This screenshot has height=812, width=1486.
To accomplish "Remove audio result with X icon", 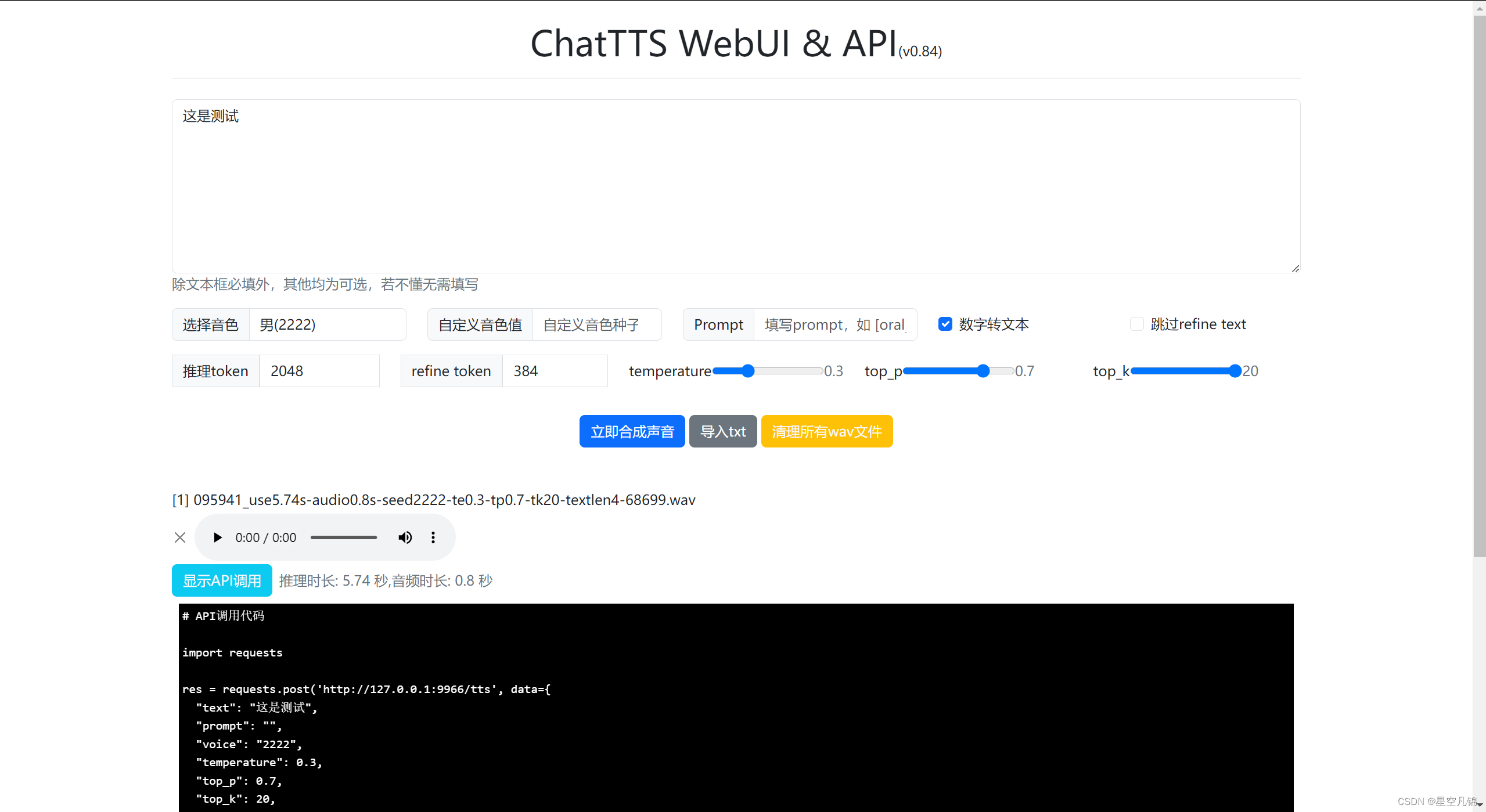I will pos(180,537).
